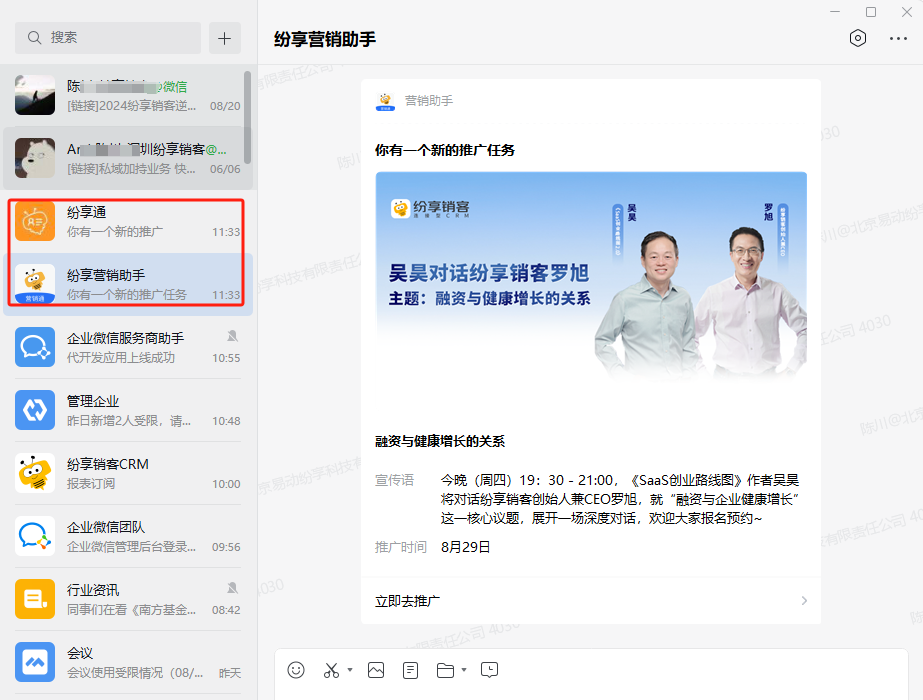Image resolution: width=923 pixels, height=700 pixels.
Task: Open 纷享营销助手 bee avatar
Action: 35,284
